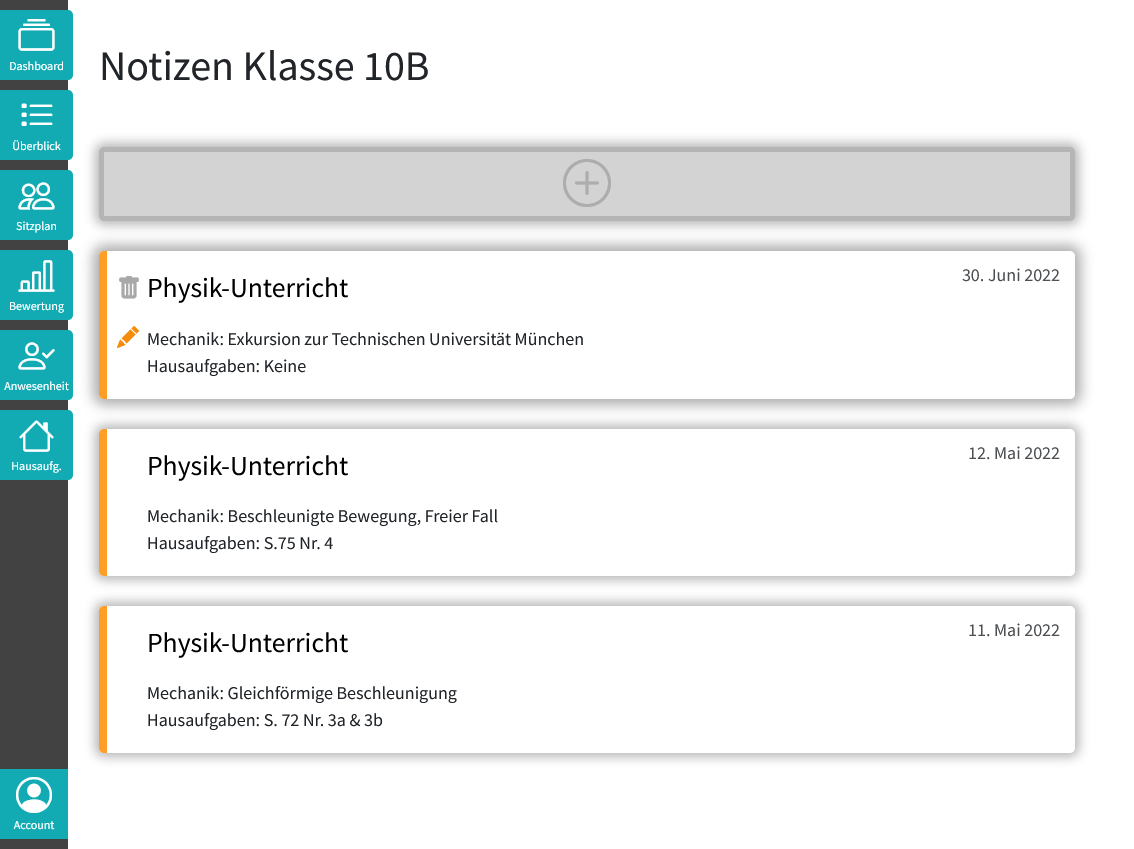Select the Hausaufgaben: S.75 Nr. 4 text
The image size is (1134, 849).
point(241,543)
